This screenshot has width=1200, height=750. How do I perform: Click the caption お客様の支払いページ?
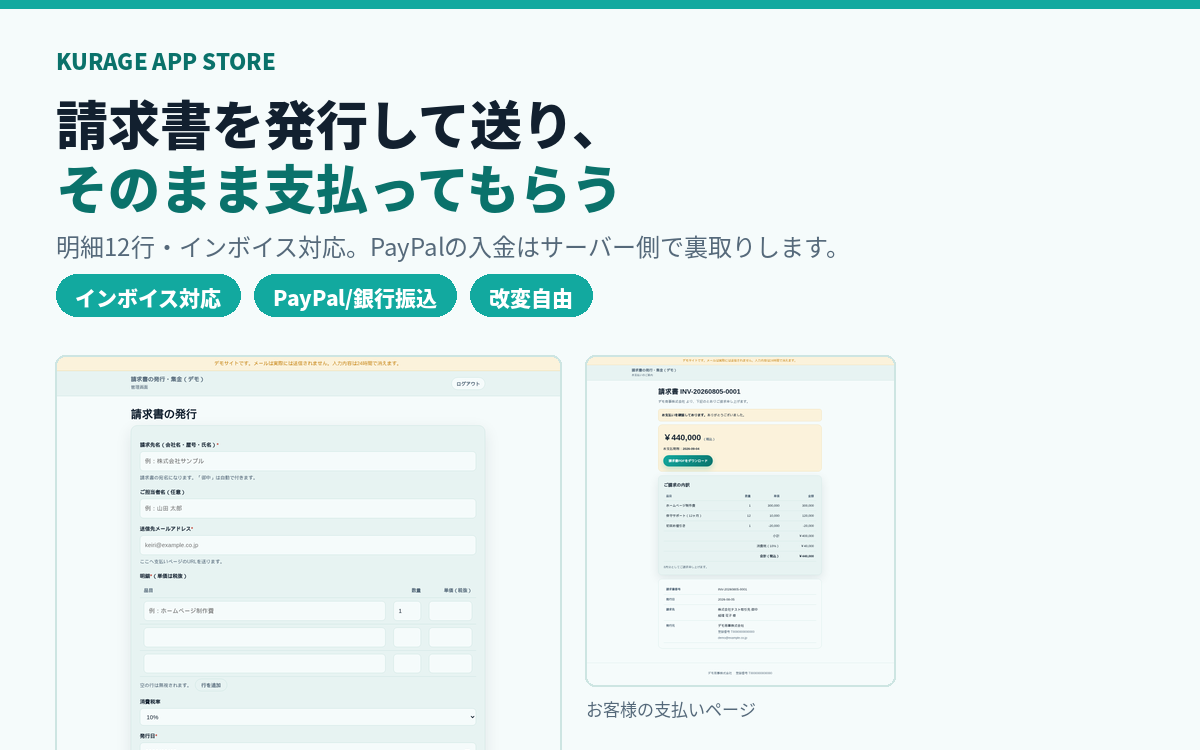coord(671,710)
